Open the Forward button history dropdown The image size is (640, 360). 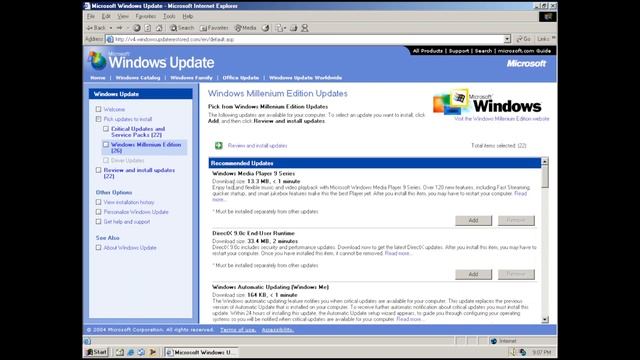click(127, 28)
